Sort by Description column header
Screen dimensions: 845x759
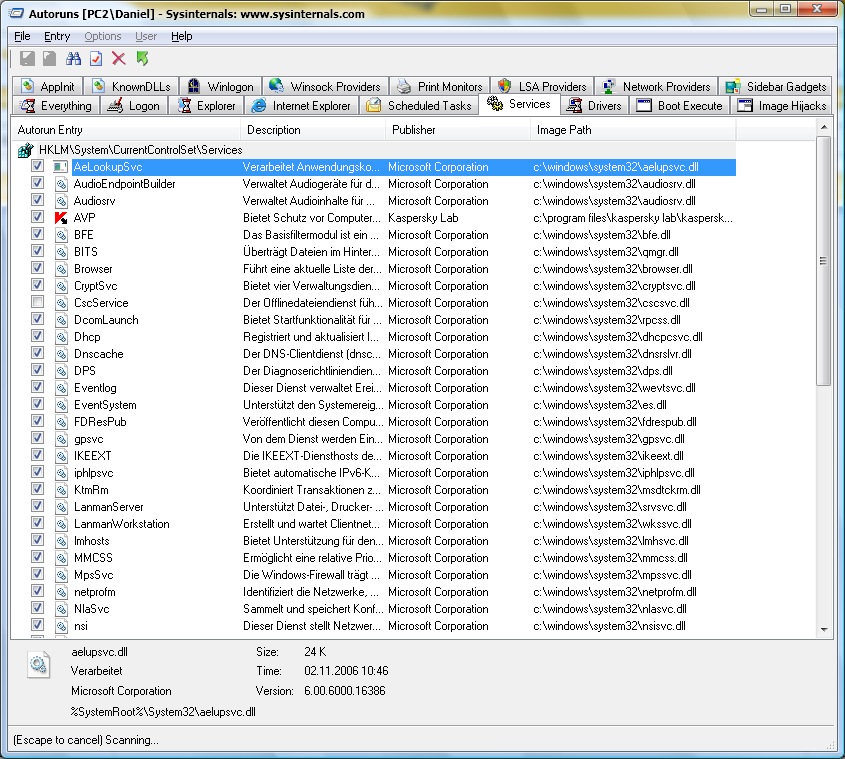(313, 130)
